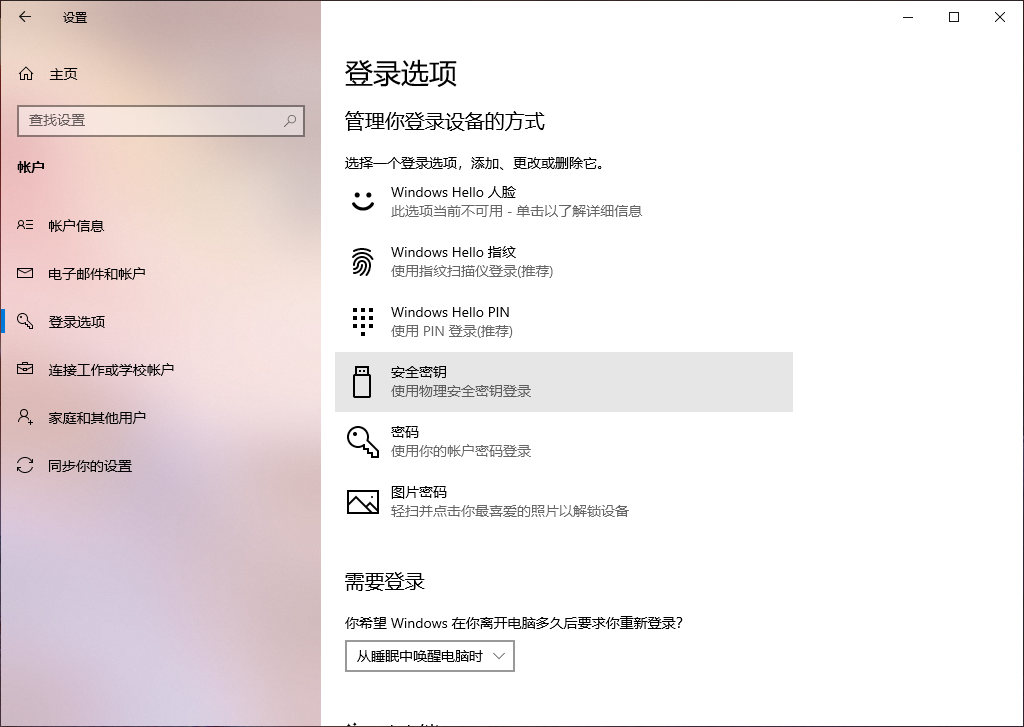Click 使用 PIN 登录(推荐) text
The image size is (1024, 727).
point(452,331)
